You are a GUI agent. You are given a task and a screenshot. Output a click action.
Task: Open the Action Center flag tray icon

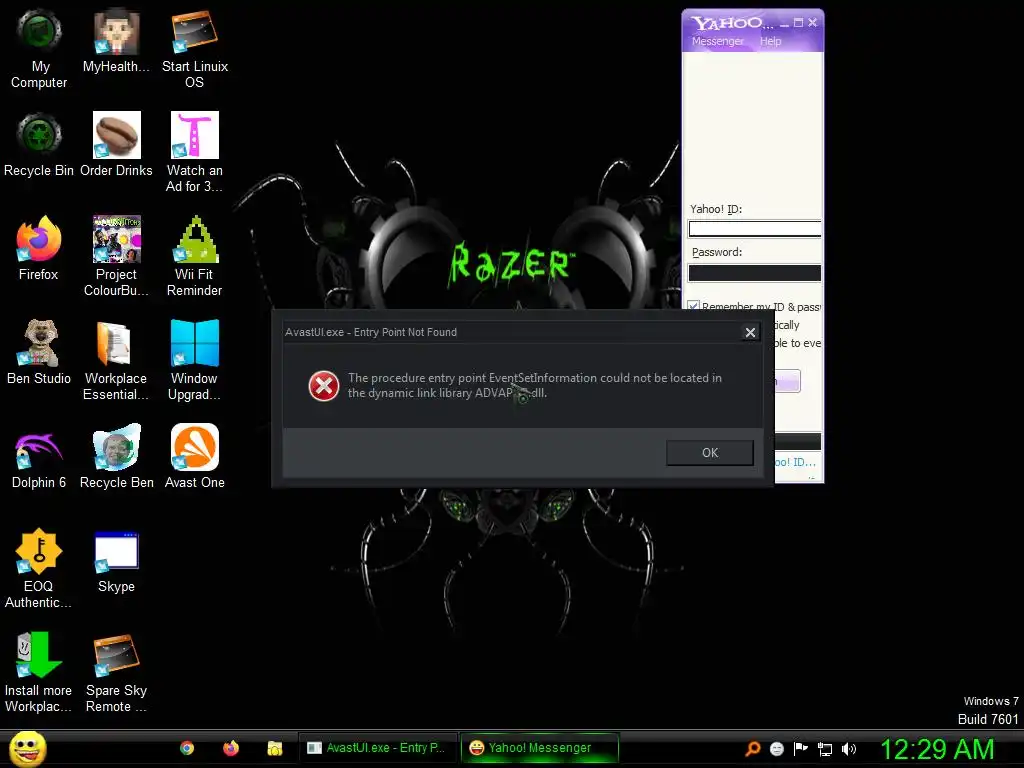click(801, 748)
